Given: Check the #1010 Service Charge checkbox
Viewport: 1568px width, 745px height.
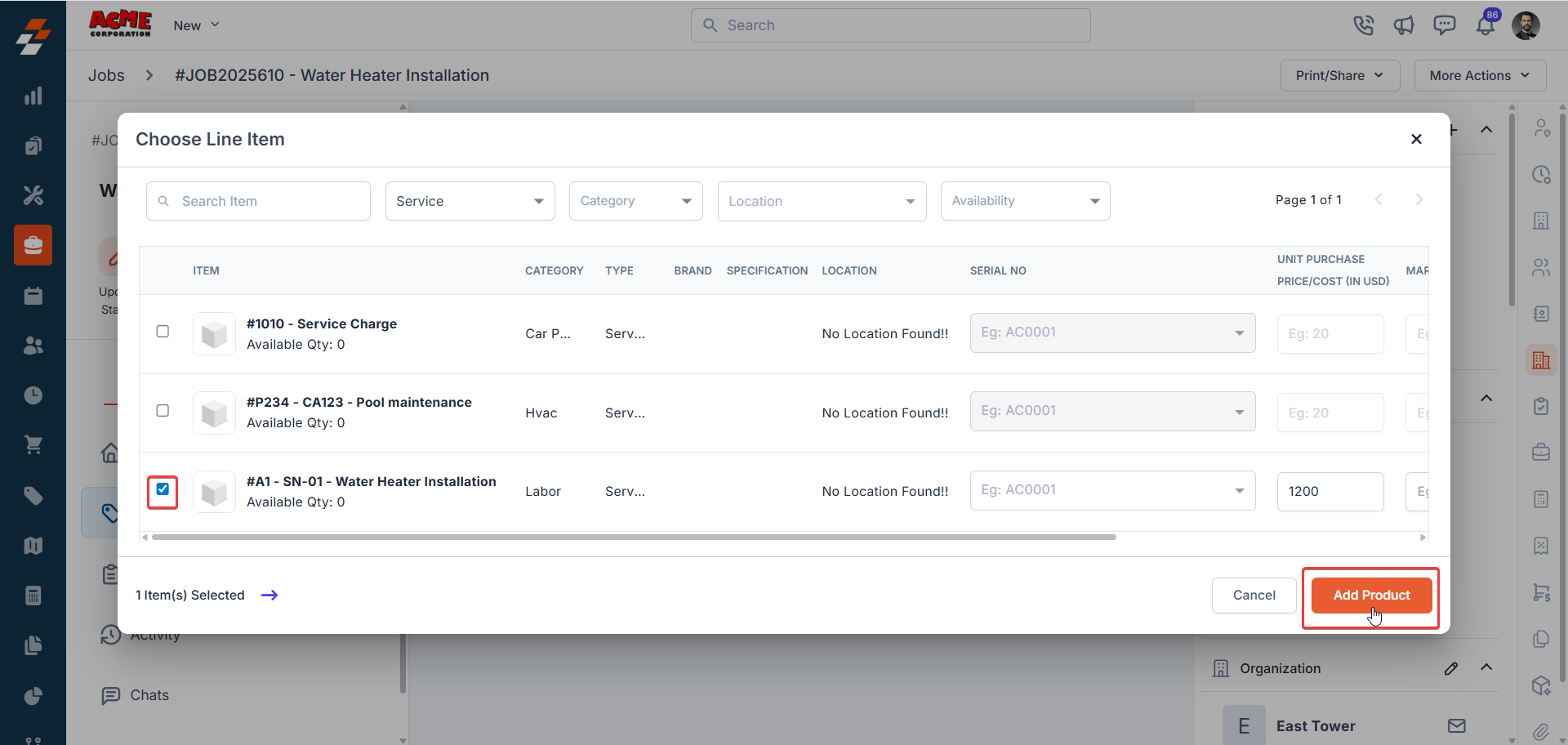Looking at the screenshot, I should [x=163, y=332].
